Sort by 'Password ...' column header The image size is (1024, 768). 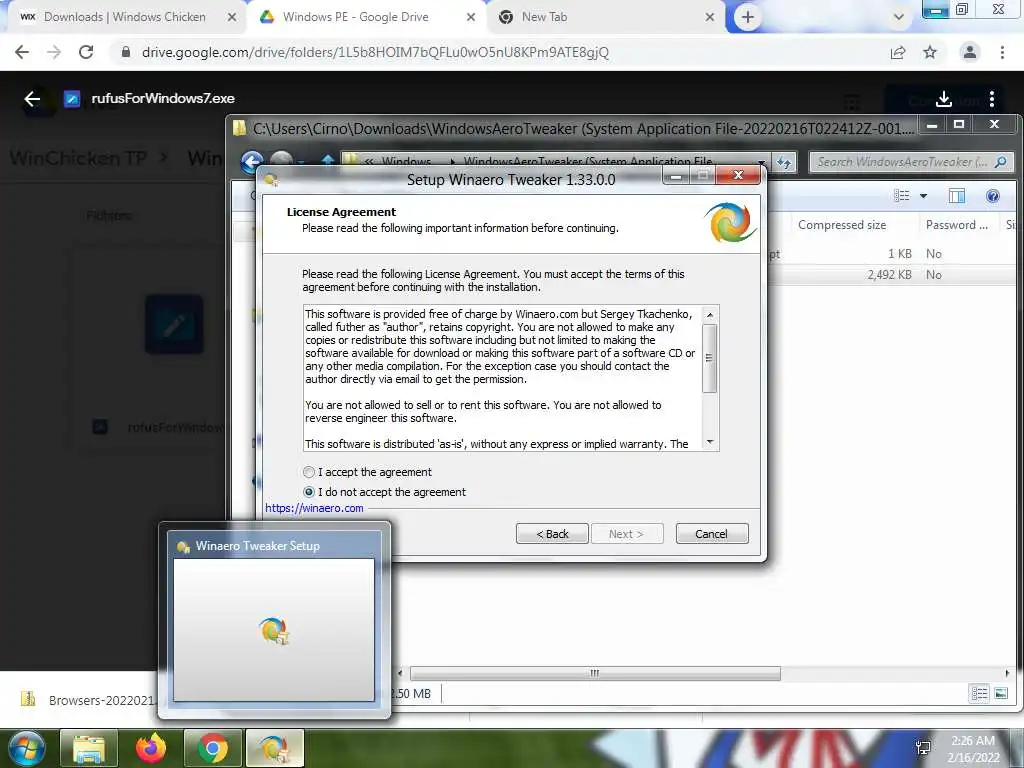click(957, 225)
